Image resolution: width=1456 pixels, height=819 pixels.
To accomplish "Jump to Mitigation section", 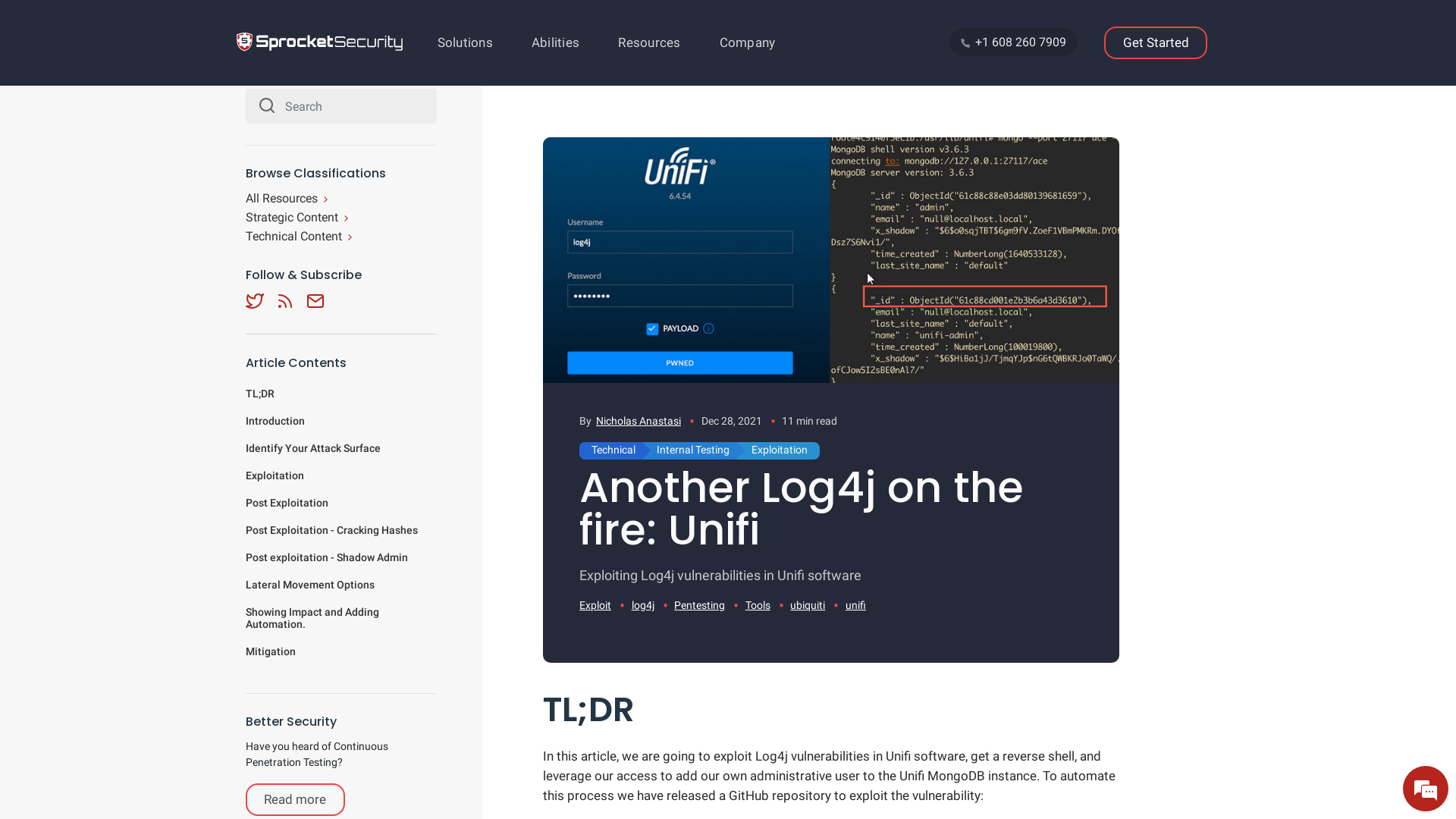I will (271, 651).
